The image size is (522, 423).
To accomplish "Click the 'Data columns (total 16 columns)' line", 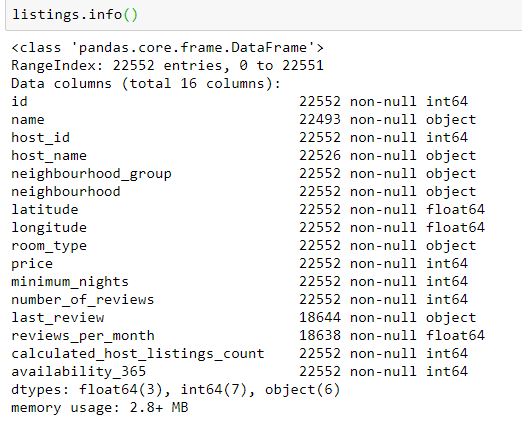I will [146, 83].
